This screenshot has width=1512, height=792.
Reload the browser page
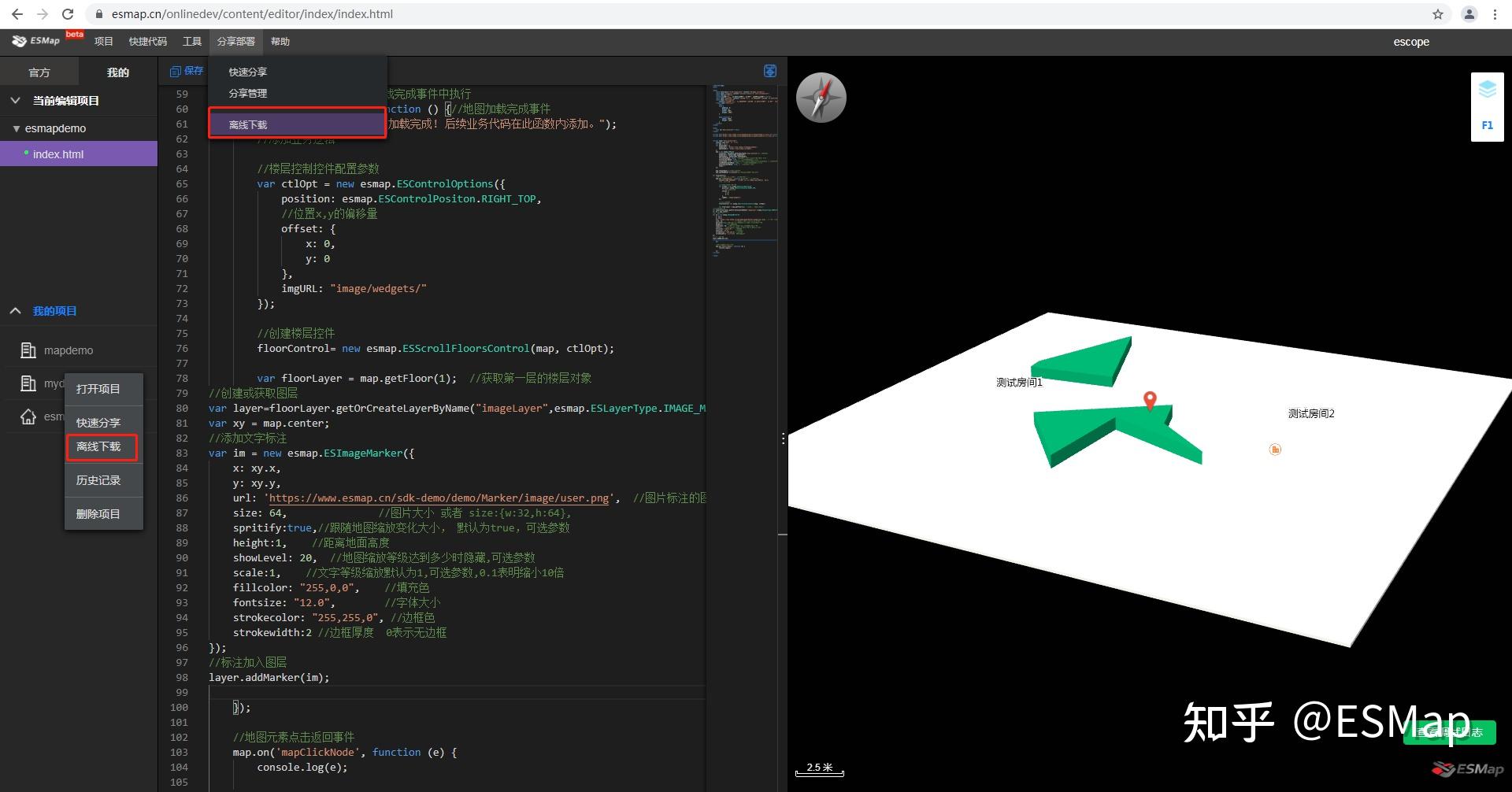pos(68,14)
